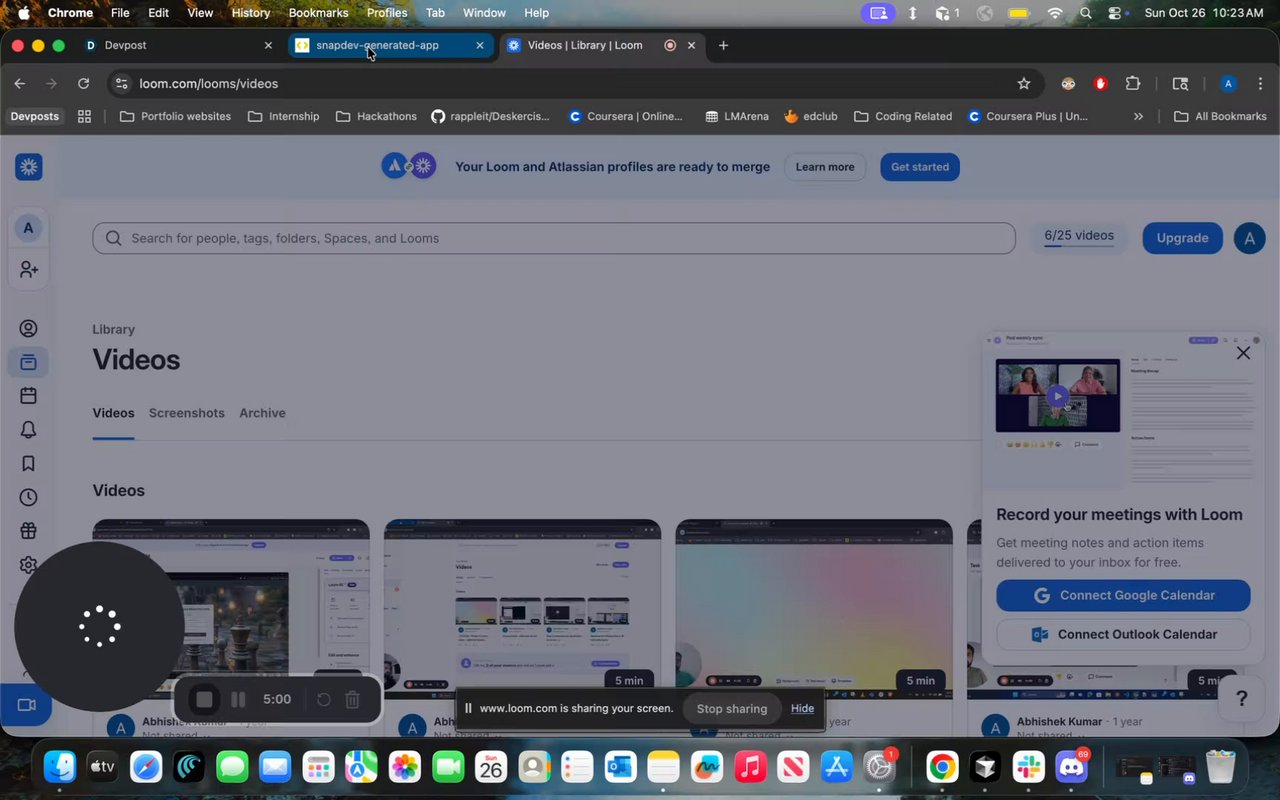Open the Bookmarks menu in menu bar
Viewport: 1280px width, 800px height.
click(318, 13)
